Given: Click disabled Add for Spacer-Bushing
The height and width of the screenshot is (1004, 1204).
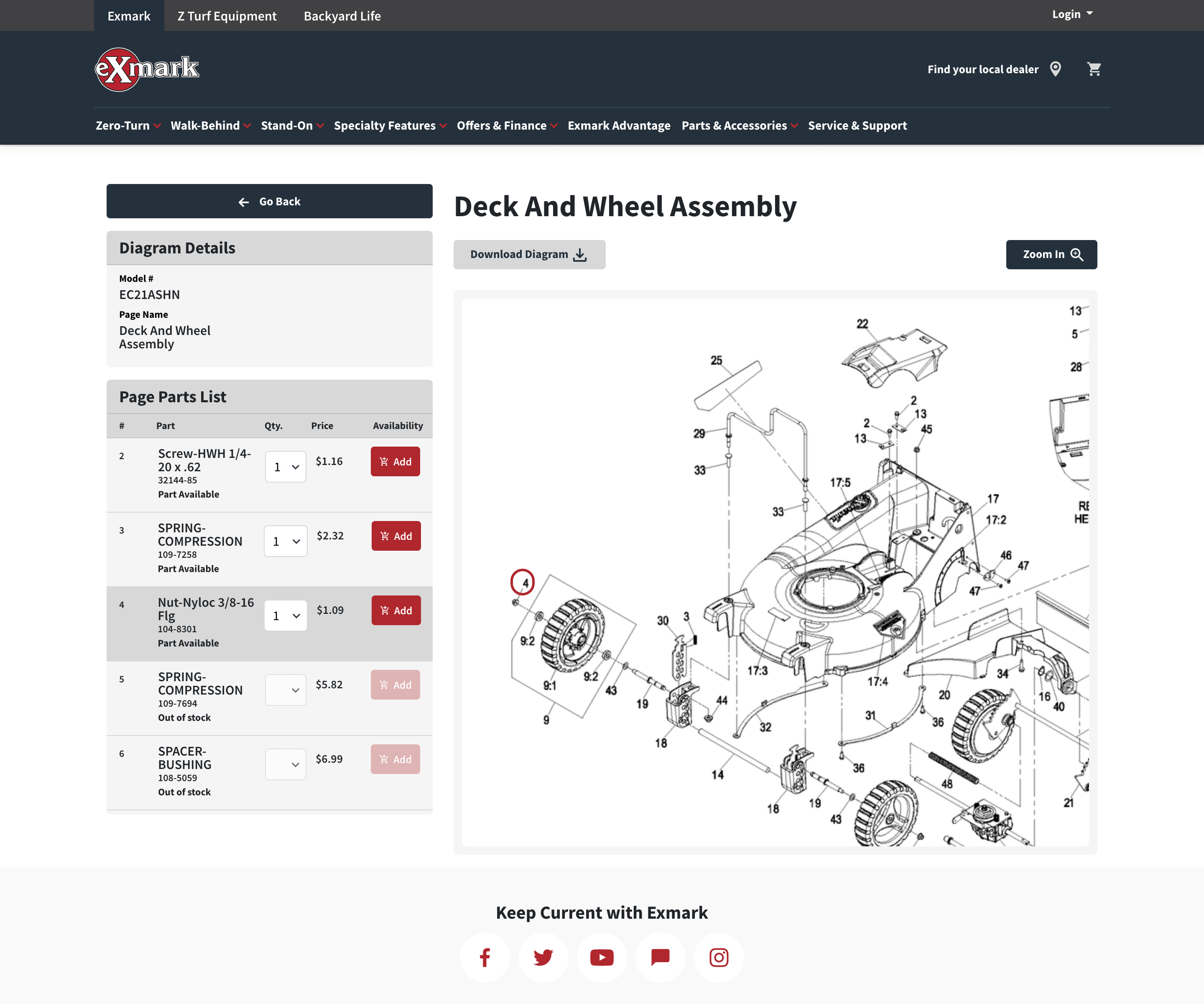Looking at the screenshot, I should [395, 759].
